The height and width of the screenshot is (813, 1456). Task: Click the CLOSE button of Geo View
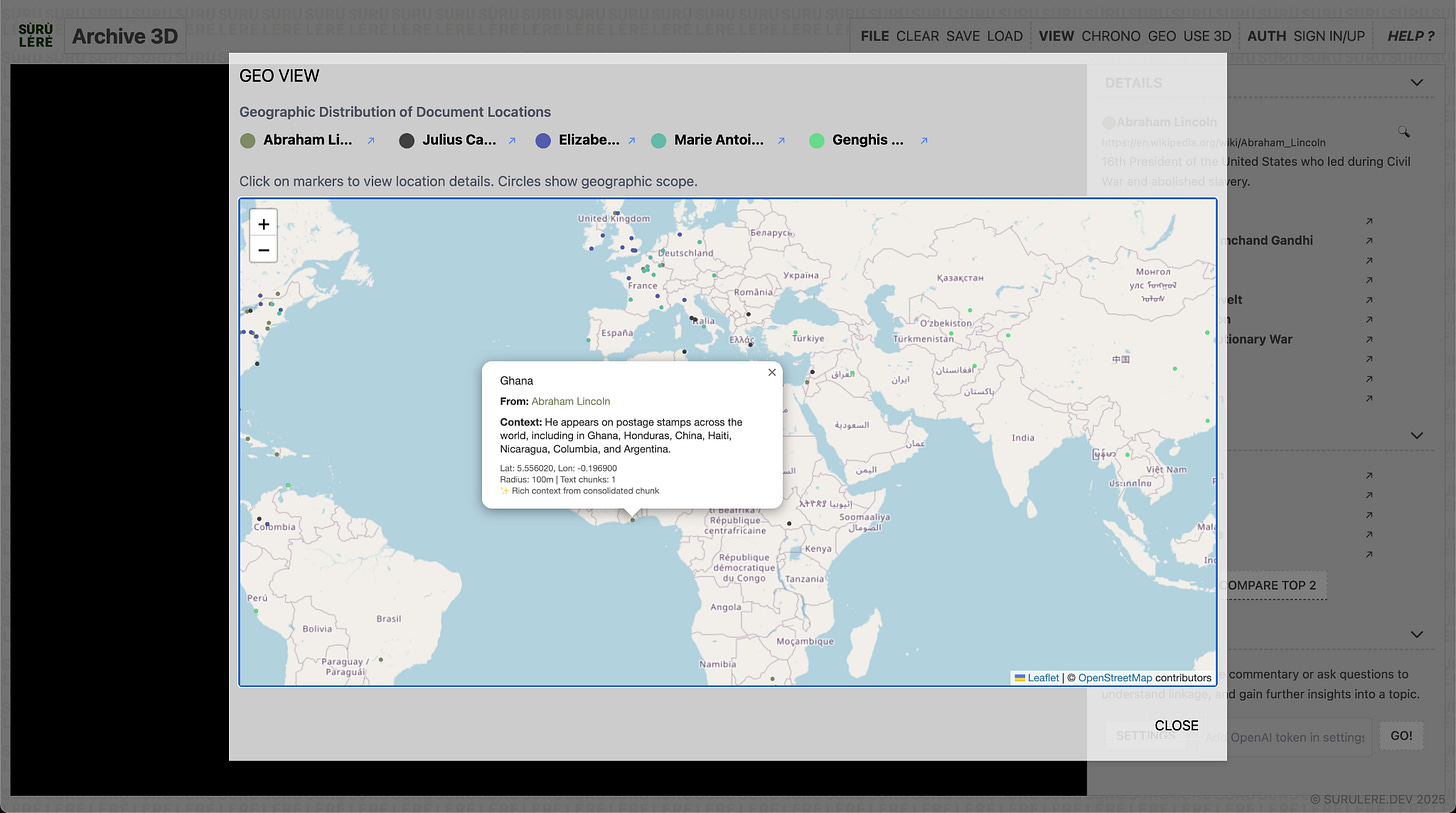pyautogui.click(x=1176, y=726)
